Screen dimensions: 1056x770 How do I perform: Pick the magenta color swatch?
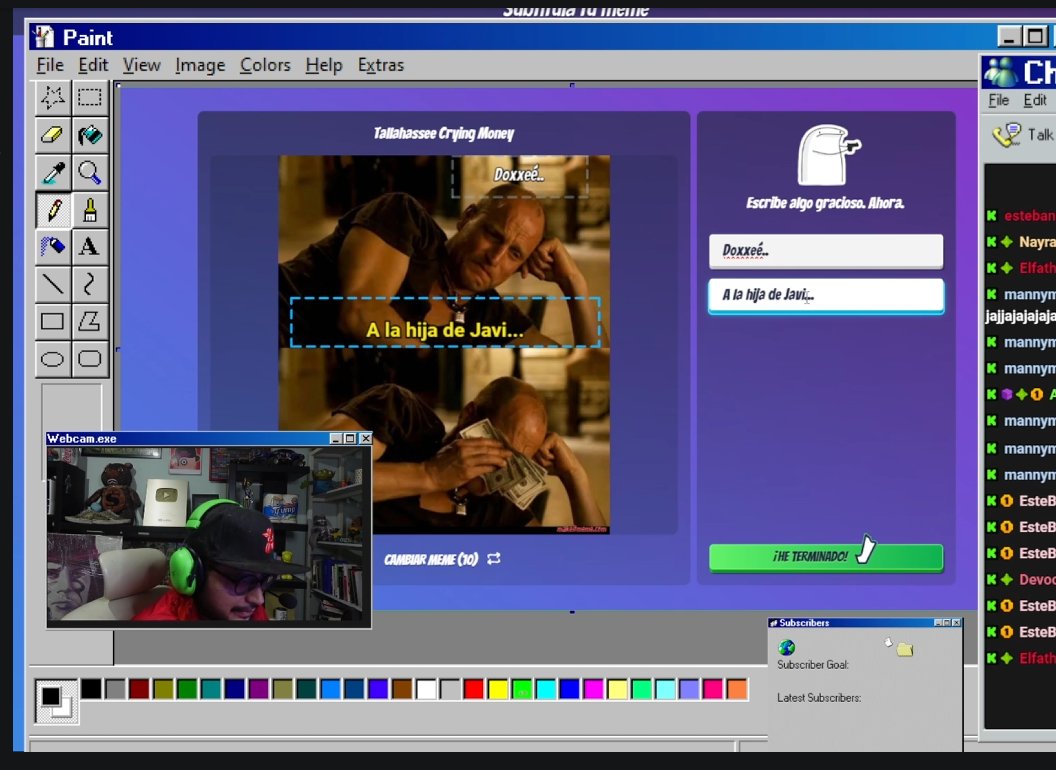(x=593, y=689)
